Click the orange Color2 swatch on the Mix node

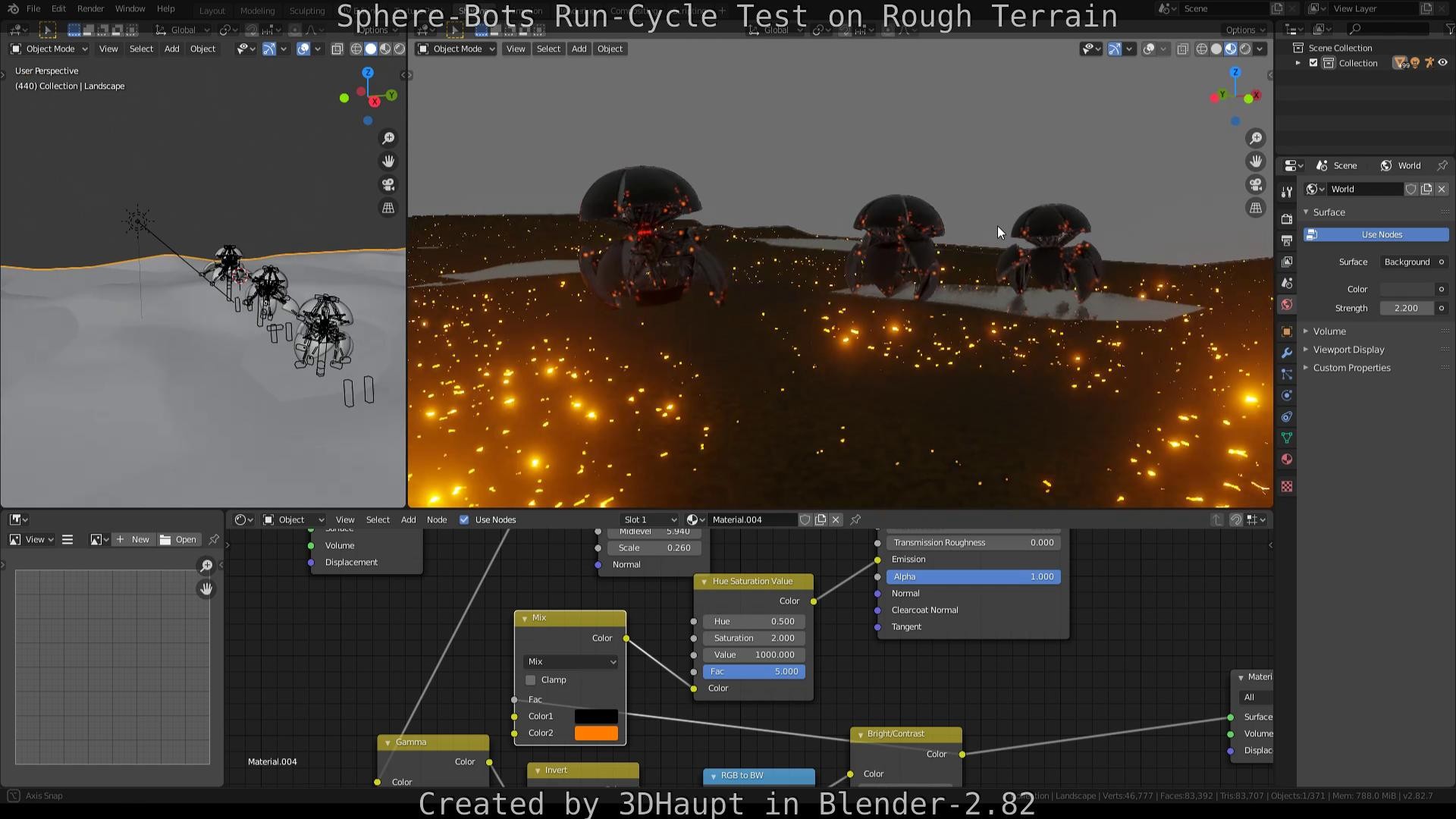click(596, 733)
